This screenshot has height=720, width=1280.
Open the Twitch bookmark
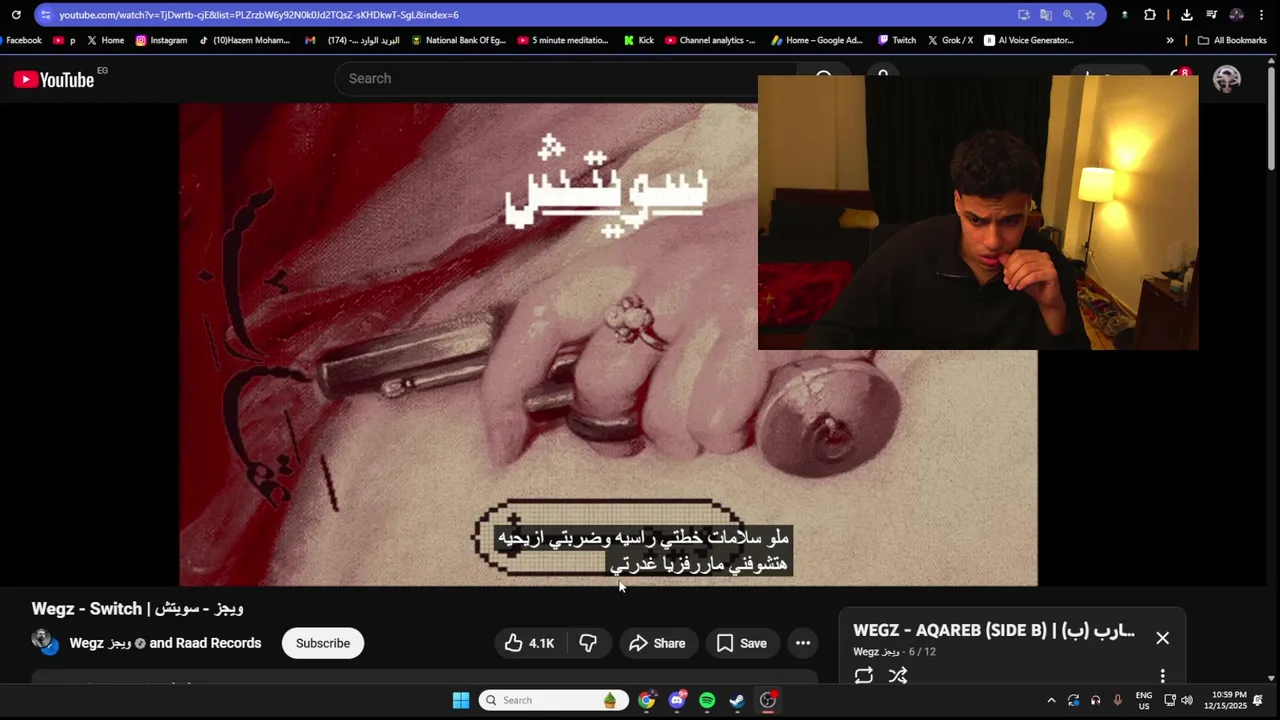(x=897, y=41)
